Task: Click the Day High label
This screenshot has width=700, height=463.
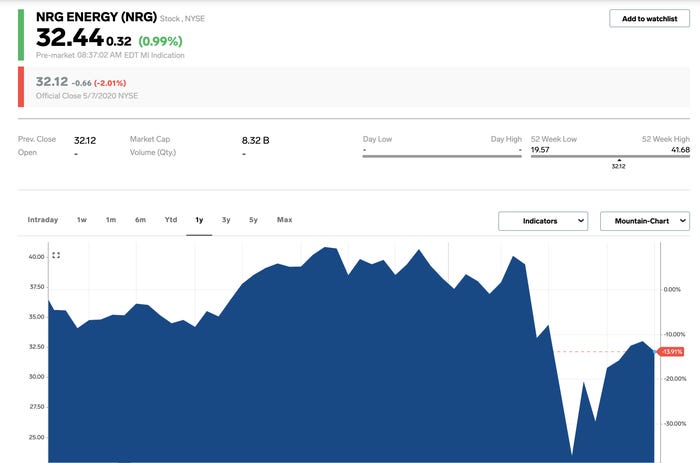Action: pos(506,139)
